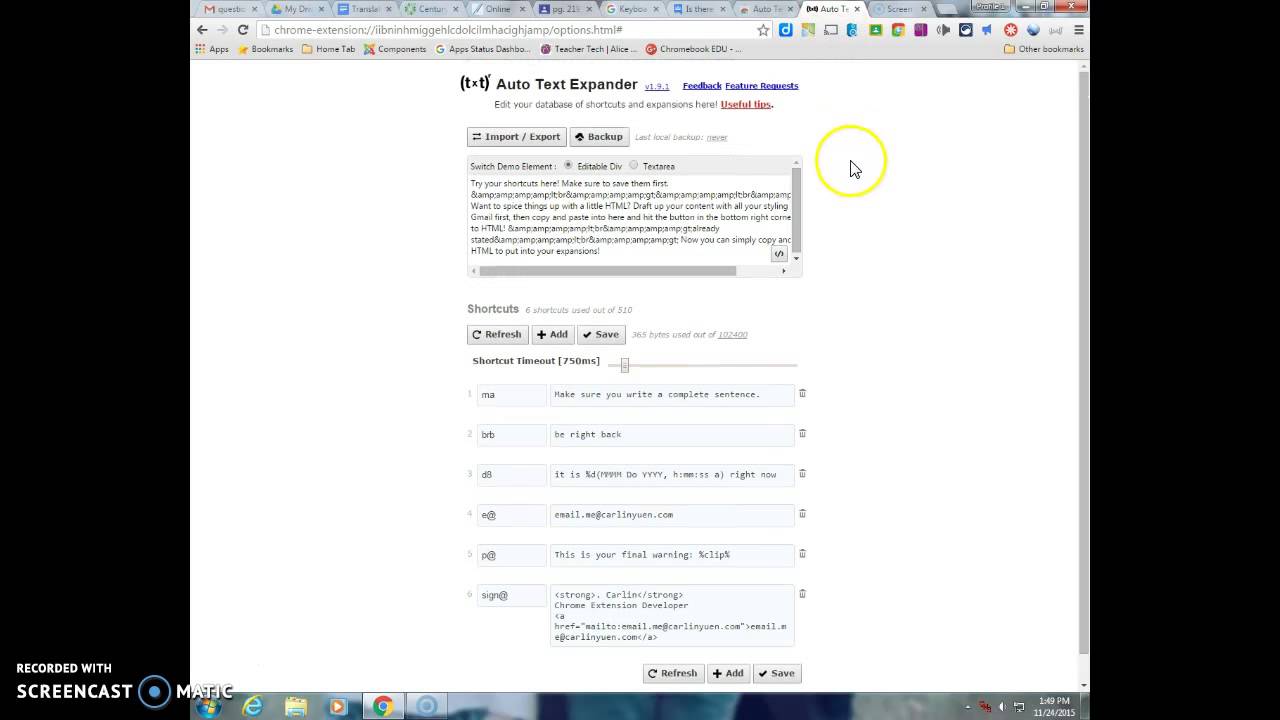Click the top Add shortcut button

(x=552, y=334)
